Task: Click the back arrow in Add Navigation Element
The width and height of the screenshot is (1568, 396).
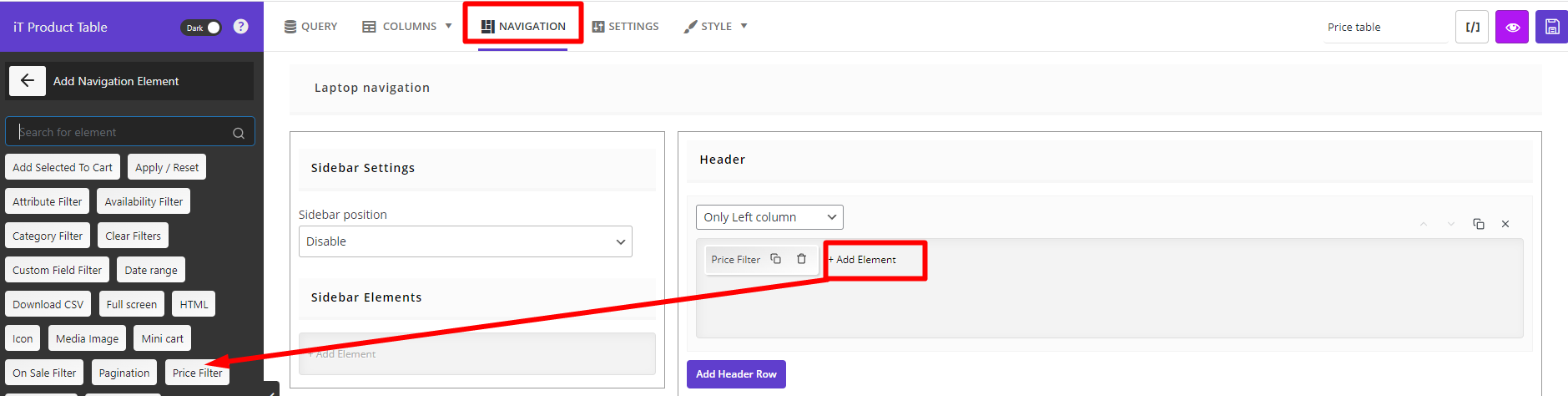Action: point(28,81)
